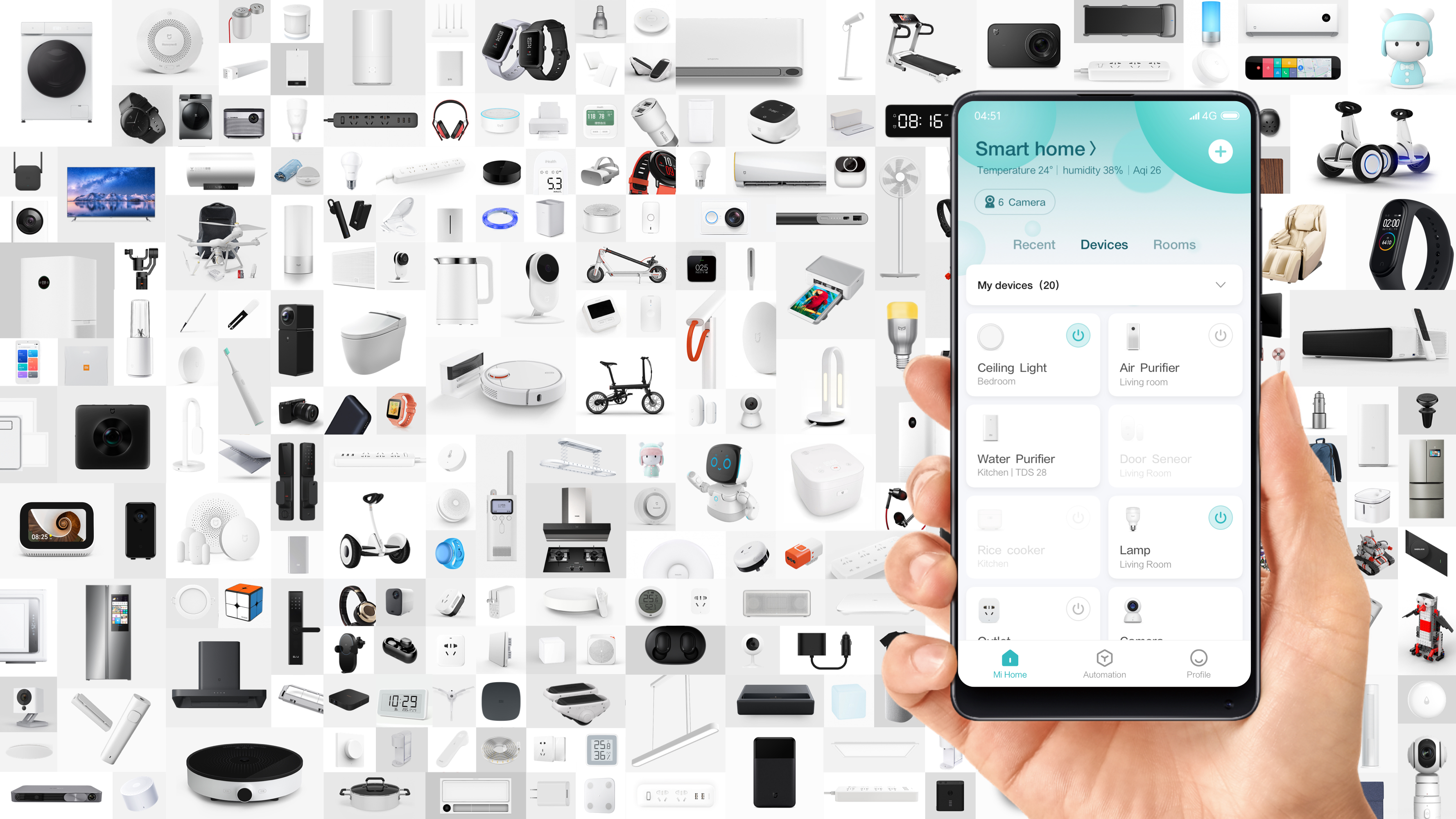Toggle the Ceiling Light bedroom switch
Screen dimensions: 1456x819
(1077, 335)
